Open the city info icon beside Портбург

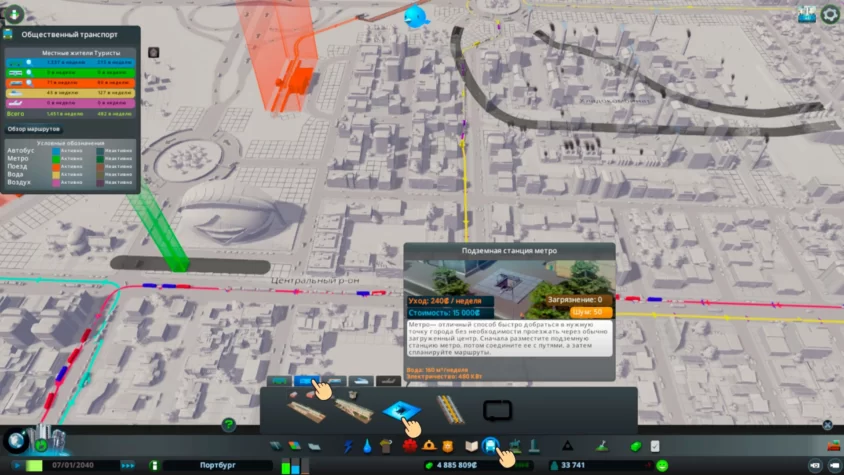(154, 465)
